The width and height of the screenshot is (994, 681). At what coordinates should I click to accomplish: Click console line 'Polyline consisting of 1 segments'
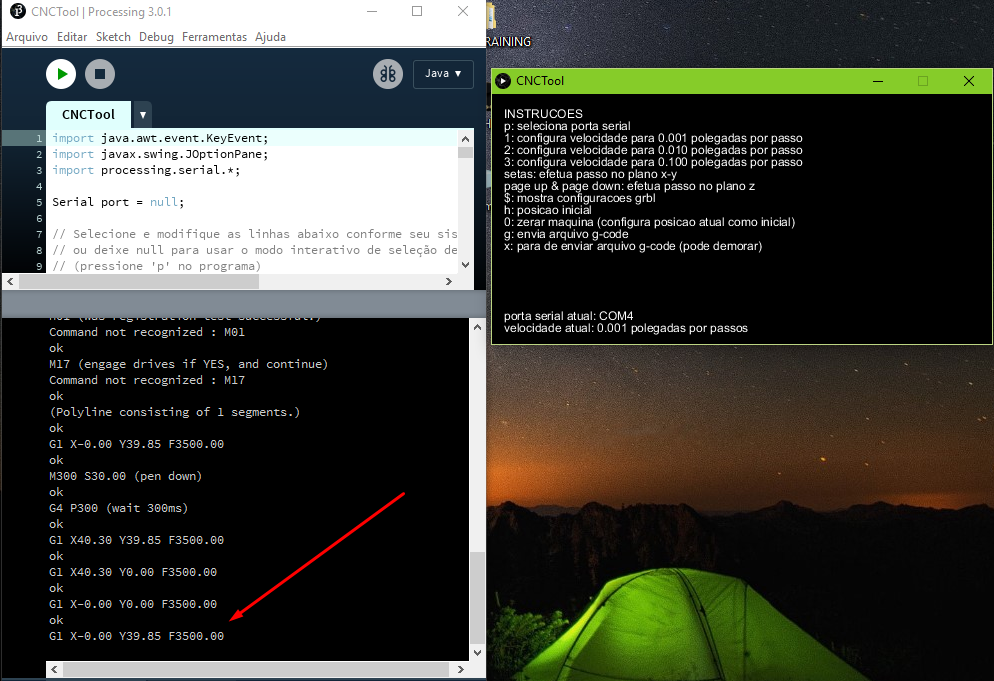pos(175,412)
